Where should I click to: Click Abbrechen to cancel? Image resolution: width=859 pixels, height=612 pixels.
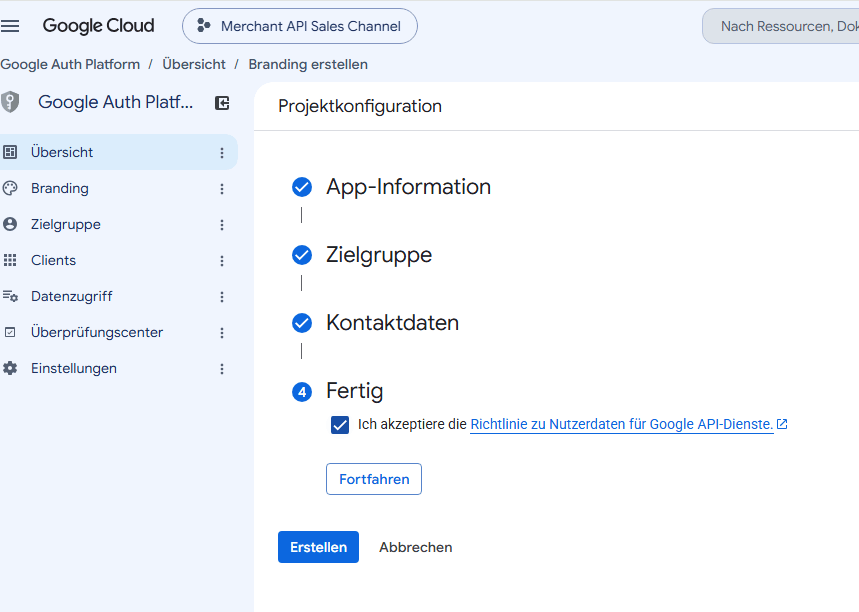pos(416,547)
